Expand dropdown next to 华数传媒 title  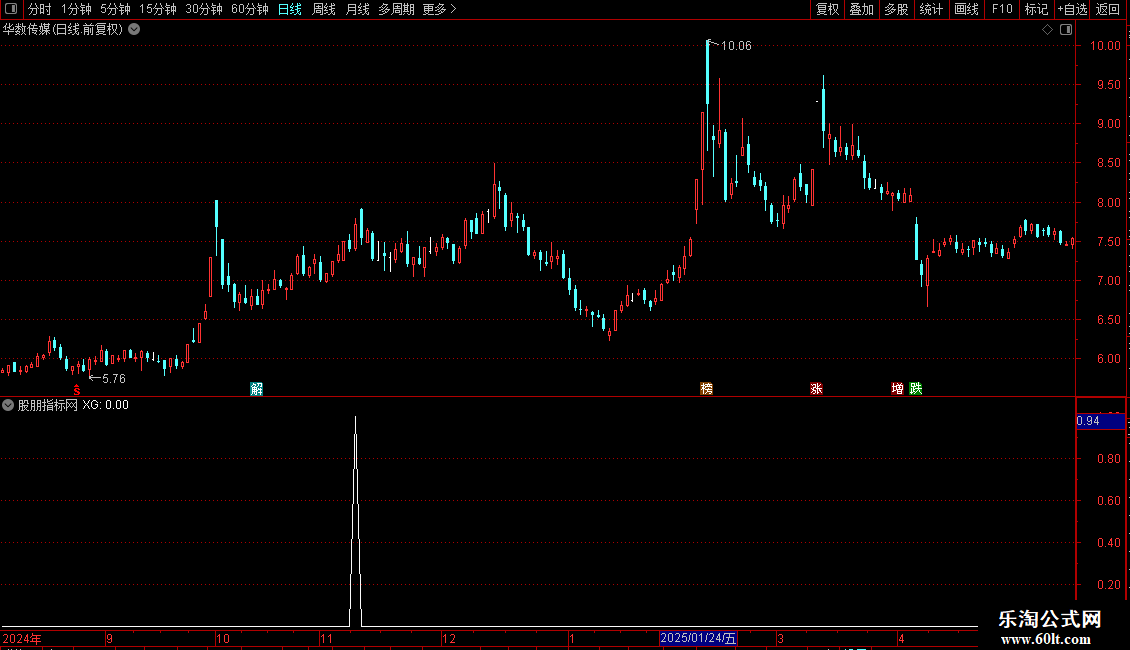click(134, 30)
